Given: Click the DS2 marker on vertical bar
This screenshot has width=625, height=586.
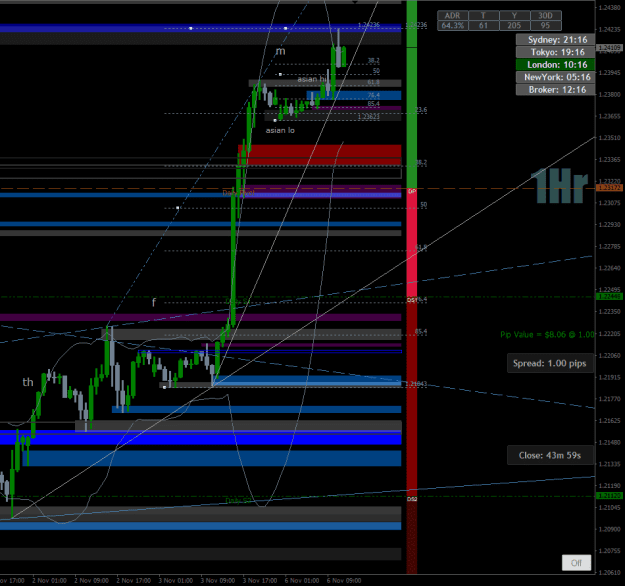Looking at the screenshot, I should pos(412,499).
